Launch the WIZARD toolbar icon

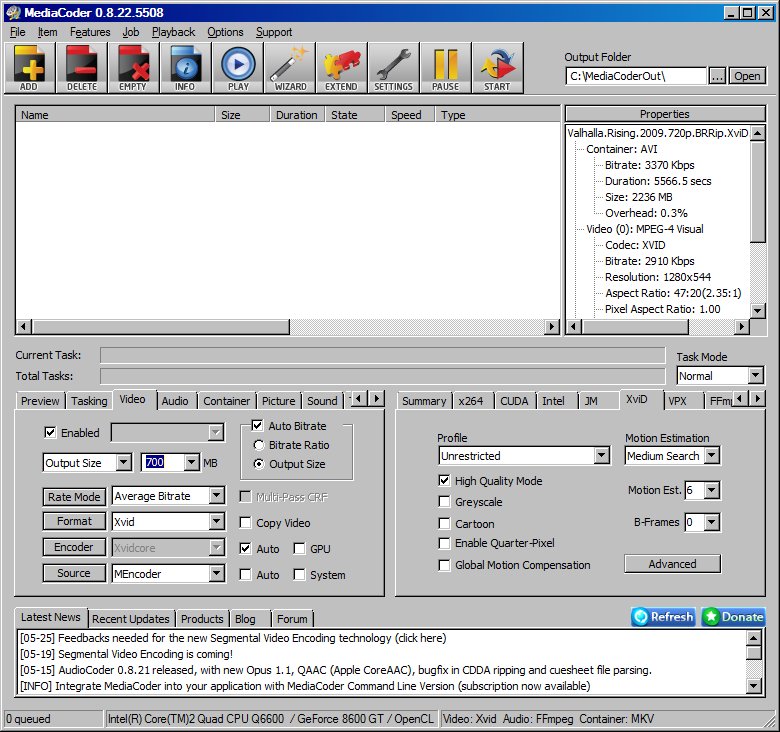(x=290, y=68)
